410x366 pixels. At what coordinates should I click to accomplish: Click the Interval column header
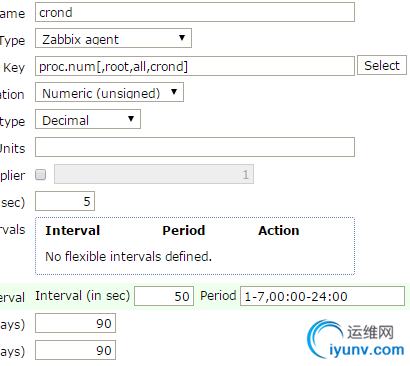tap(73, 230)
